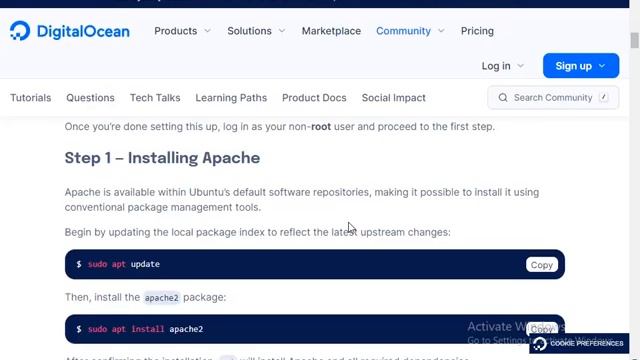640x360 pixels.
Task: Open Product Docs link
Action: [314, 98]
